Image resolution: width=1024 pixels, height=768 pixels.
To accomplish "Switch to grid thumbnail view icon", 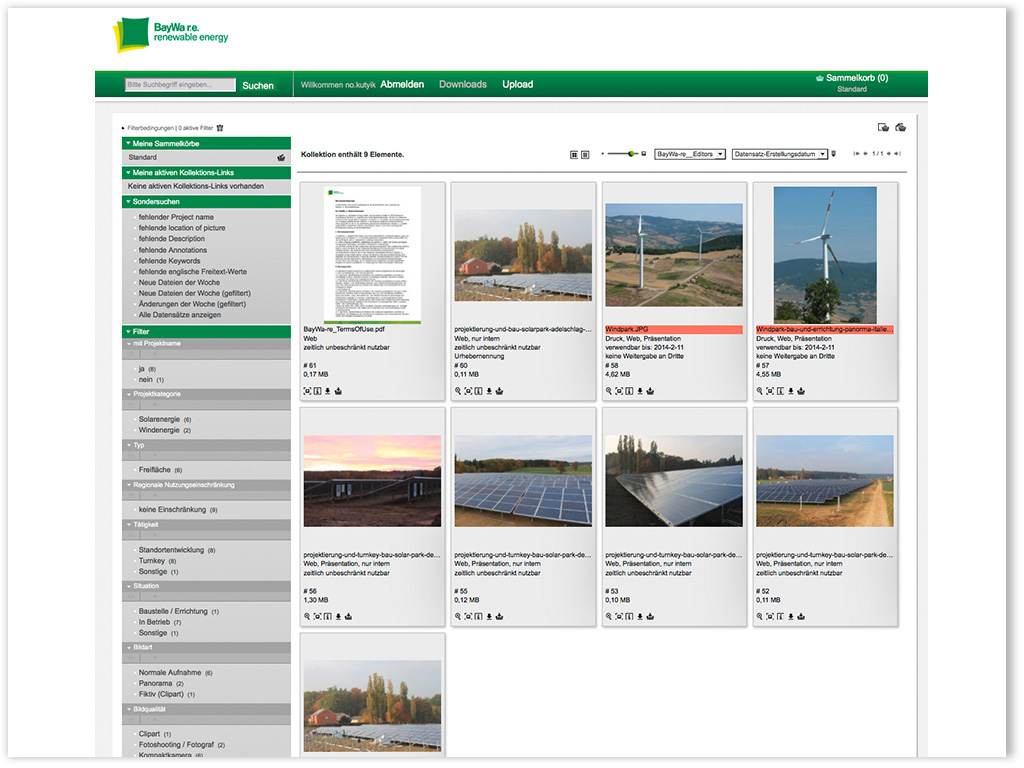I will (x=574, y=154).
